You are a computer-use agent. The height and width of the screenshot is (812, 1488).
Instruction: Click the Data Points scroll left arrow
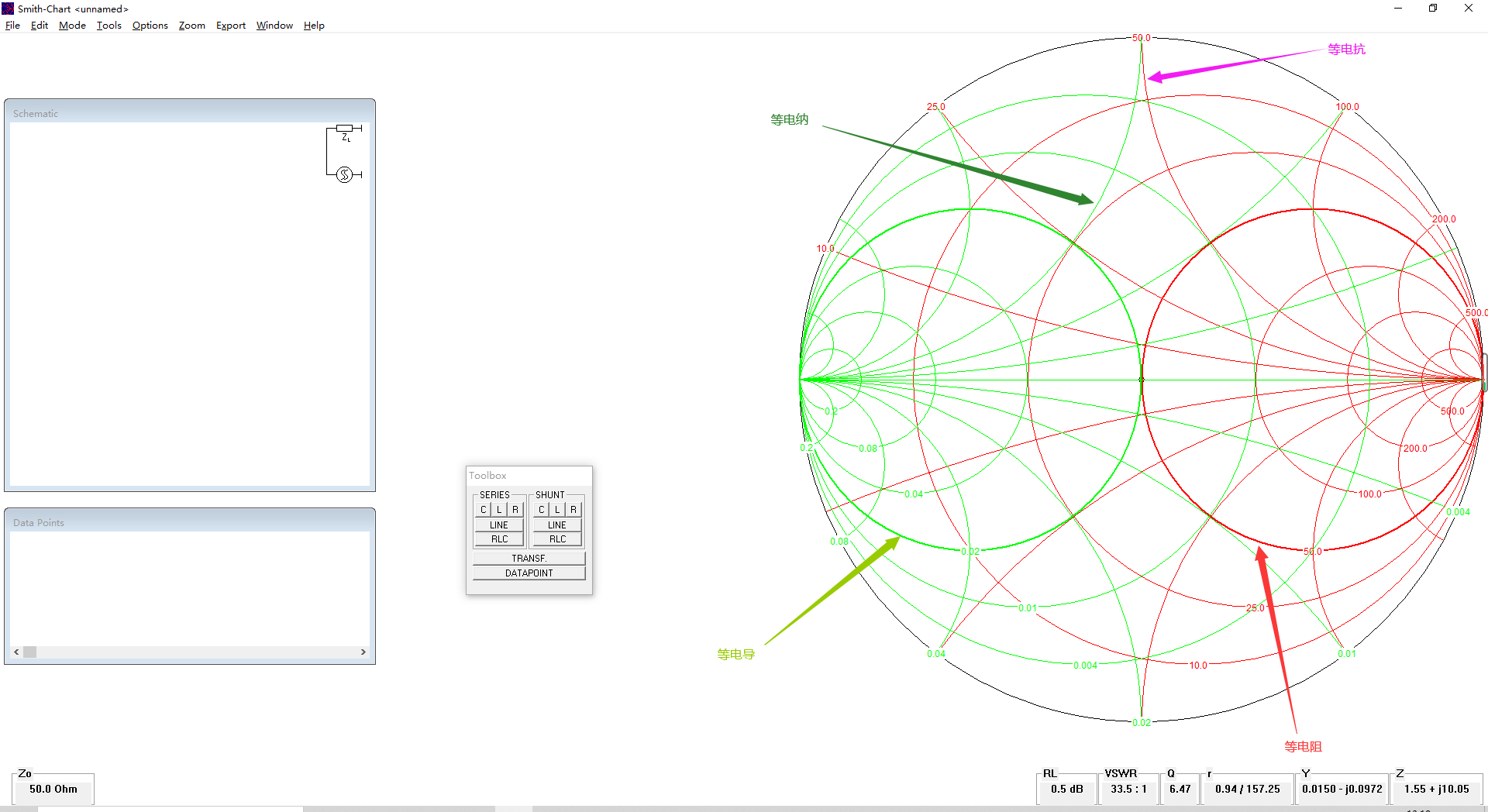point(16,652)
